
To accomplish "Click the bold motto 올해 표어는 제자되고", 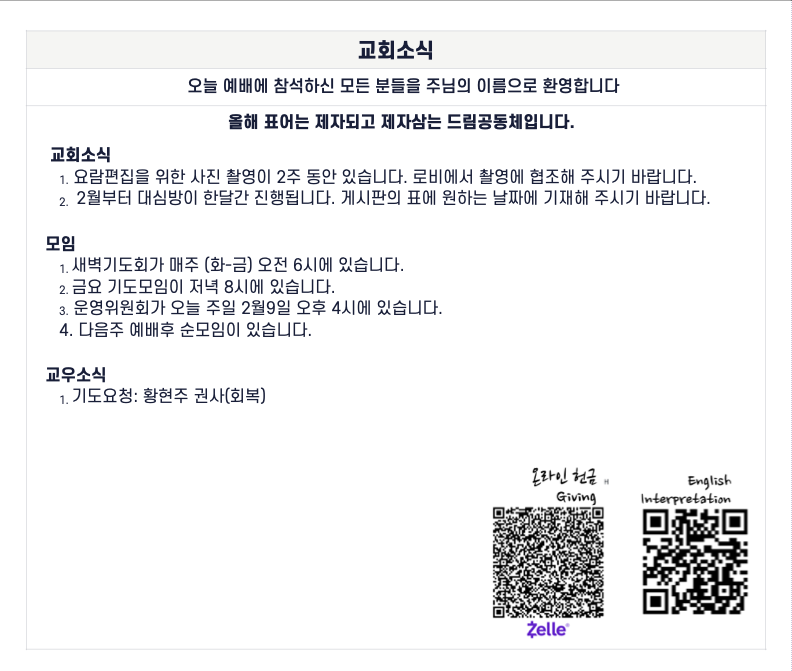I will click(401, 122).
